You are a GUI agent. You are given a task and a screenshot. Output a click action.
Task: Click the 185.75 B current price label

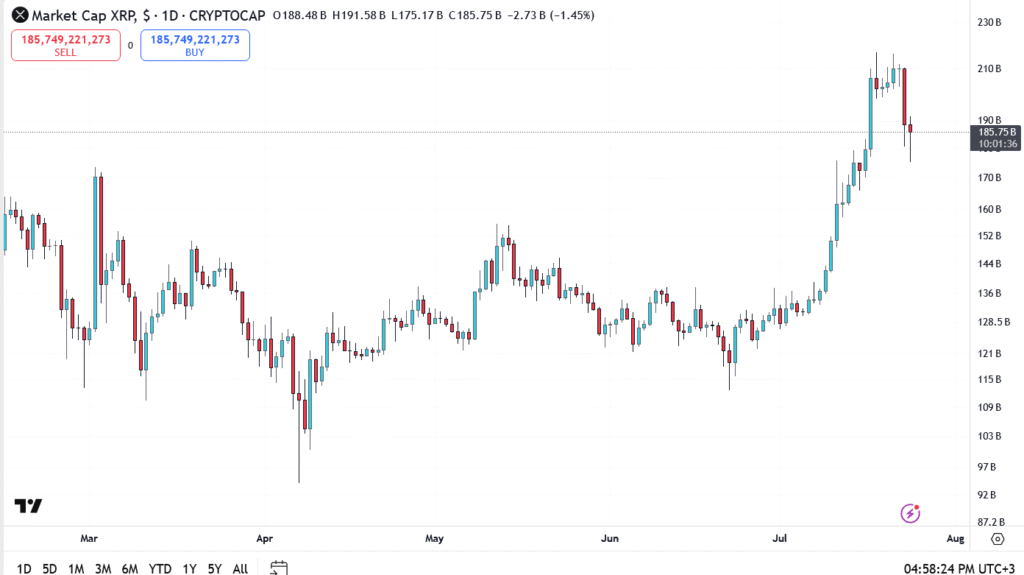point(997,132)
